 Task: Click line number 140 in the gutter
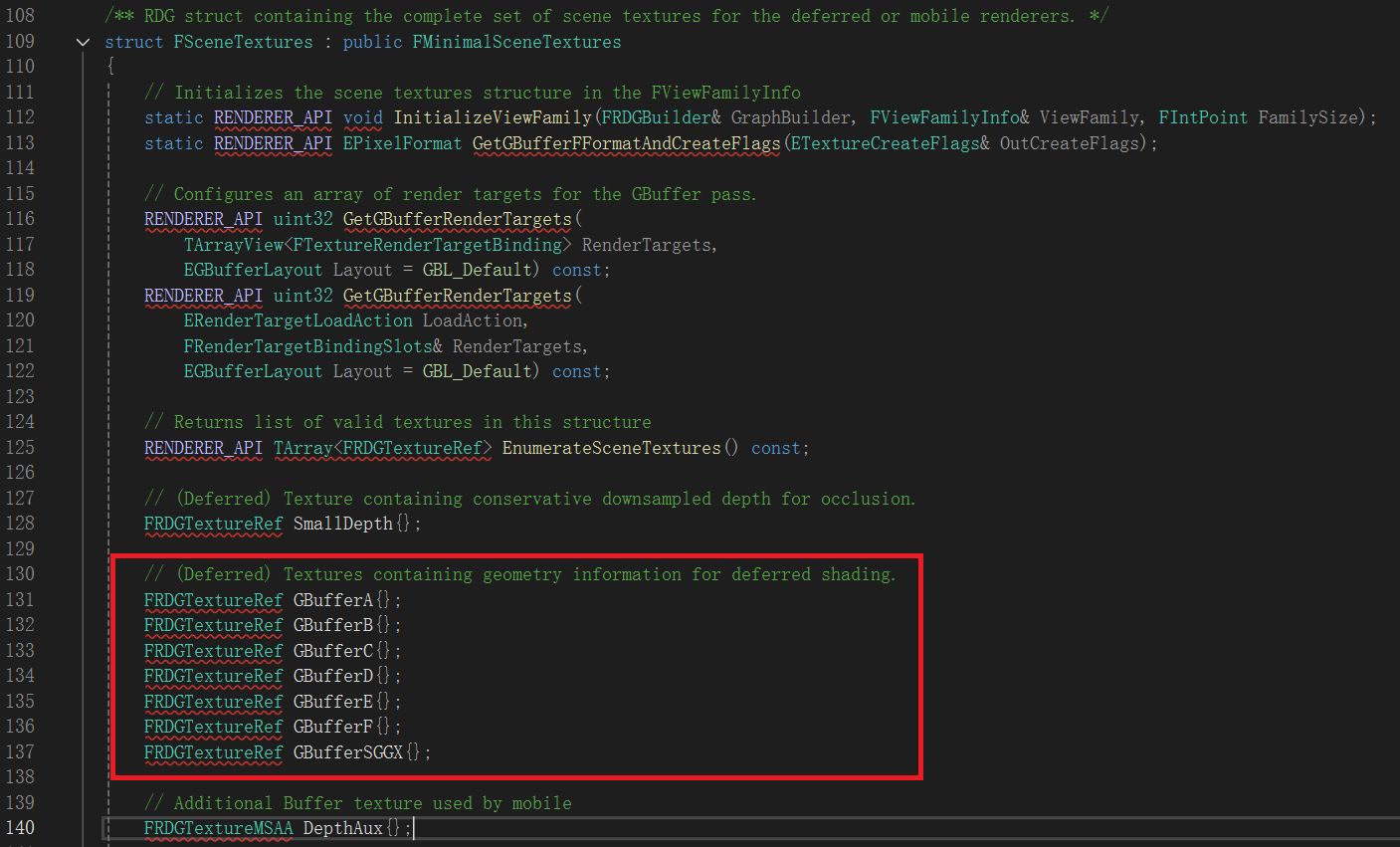click(20, 828)
